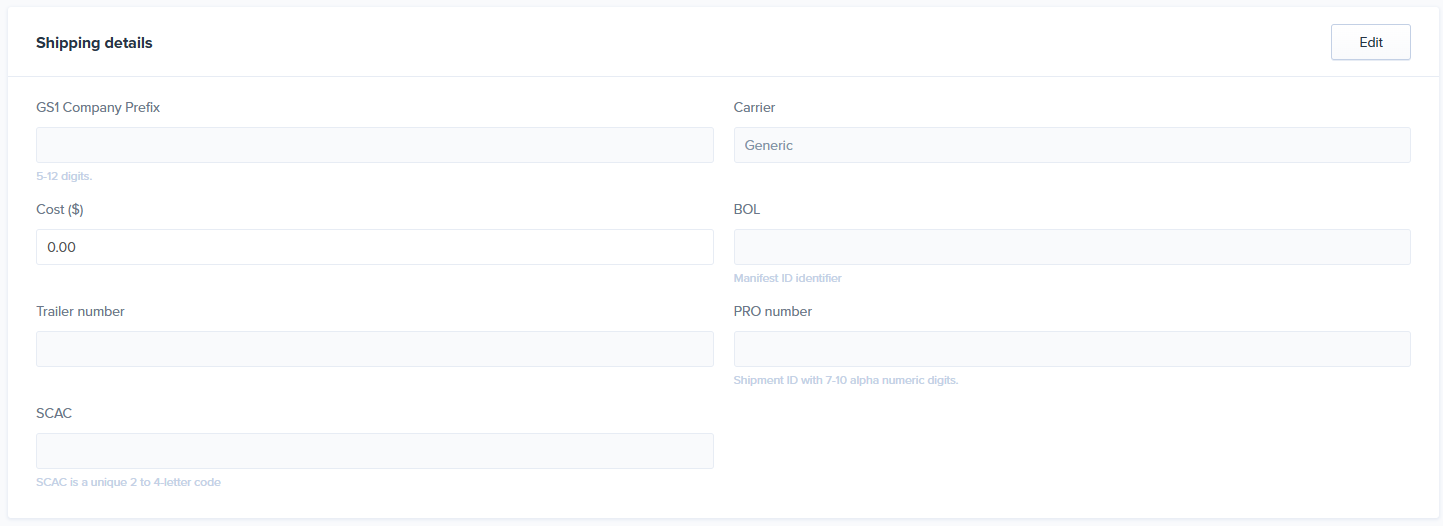Click the Cost field showing 0.00
The image size is (1443, 526).
click(375, 247)
